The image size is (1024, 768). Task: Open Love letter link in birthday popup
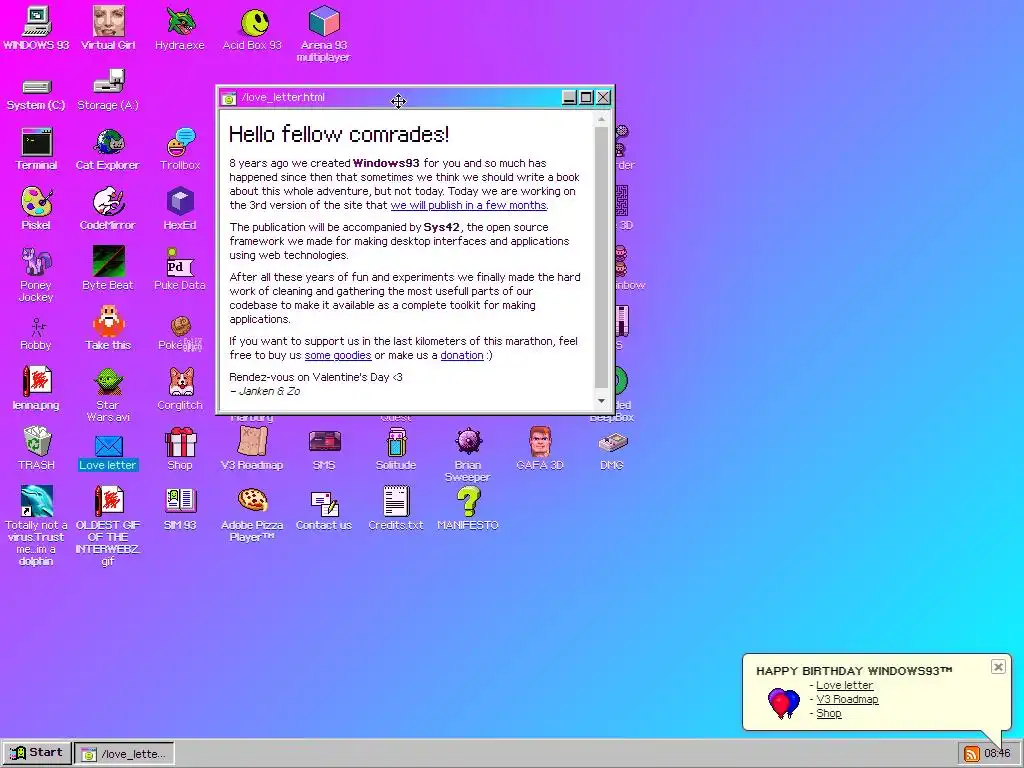[x=844, y=685]
